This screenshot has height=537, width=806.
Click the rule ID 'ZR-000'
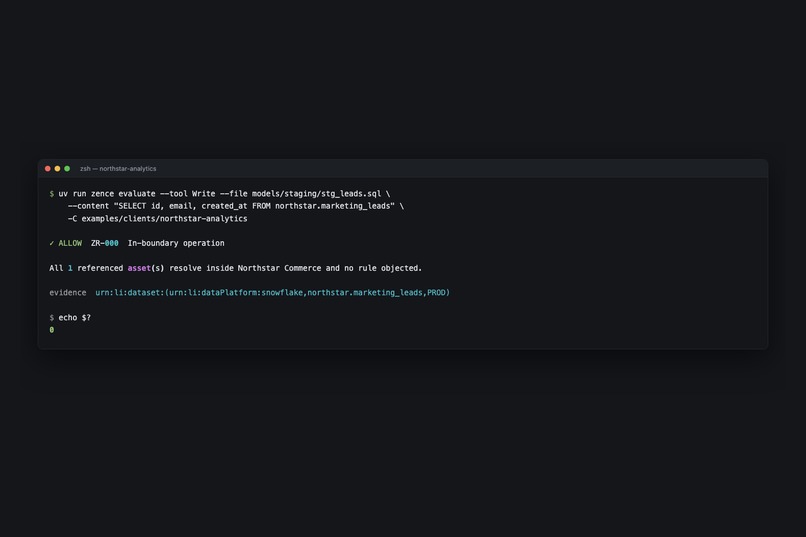pyautogui.click(x=104, y=243)
